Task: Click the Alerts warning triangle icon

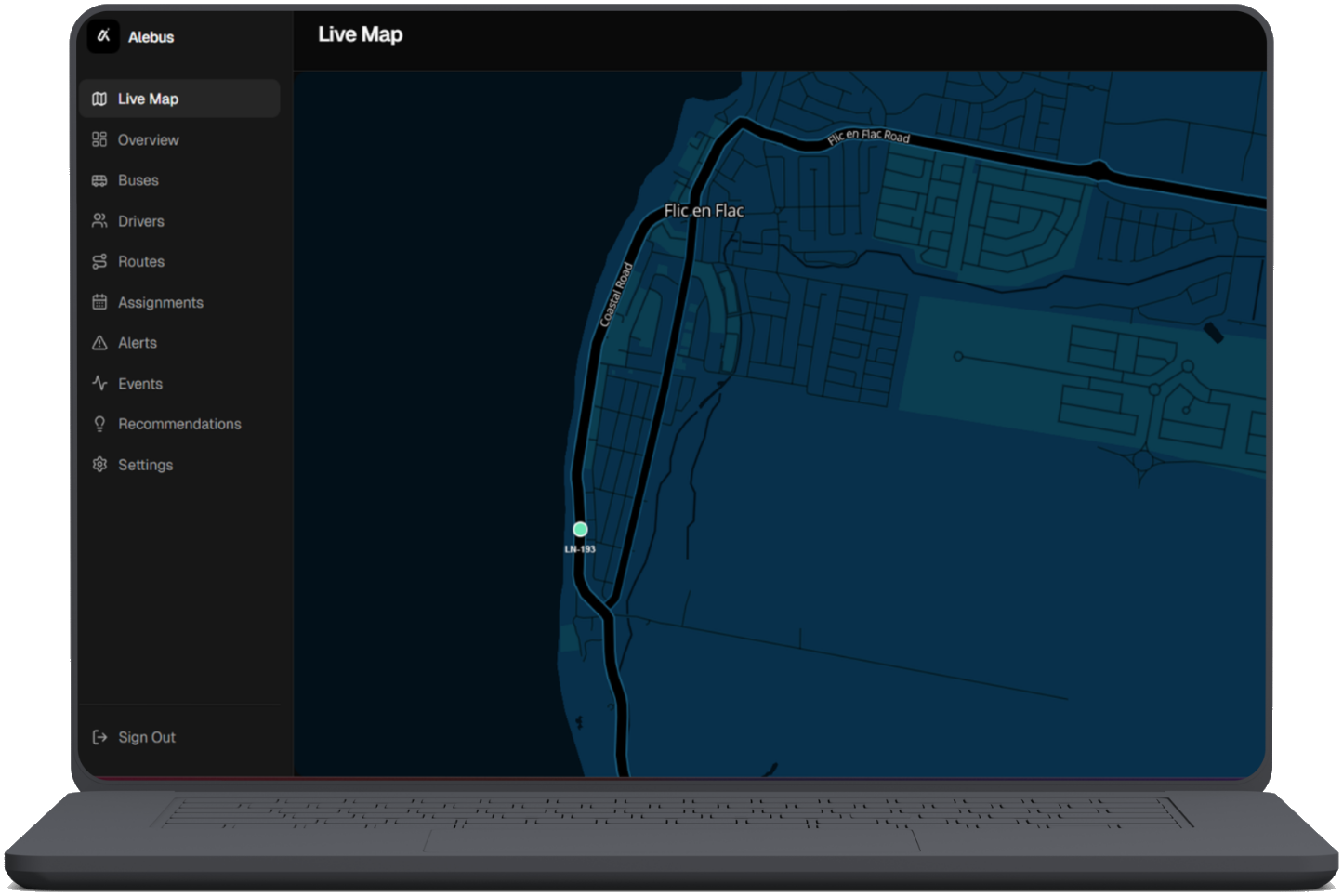Action: [x=99, y=343]
